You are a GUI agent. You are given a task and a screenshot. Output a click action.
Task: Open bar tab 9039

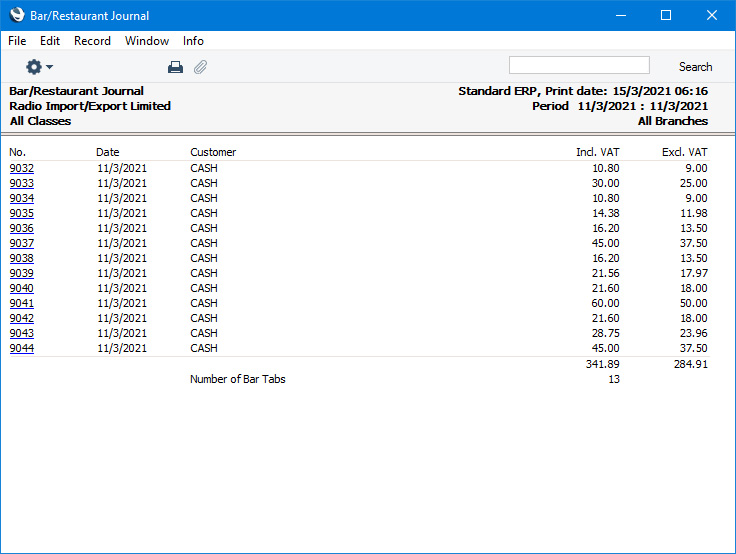tap(22, 273)
